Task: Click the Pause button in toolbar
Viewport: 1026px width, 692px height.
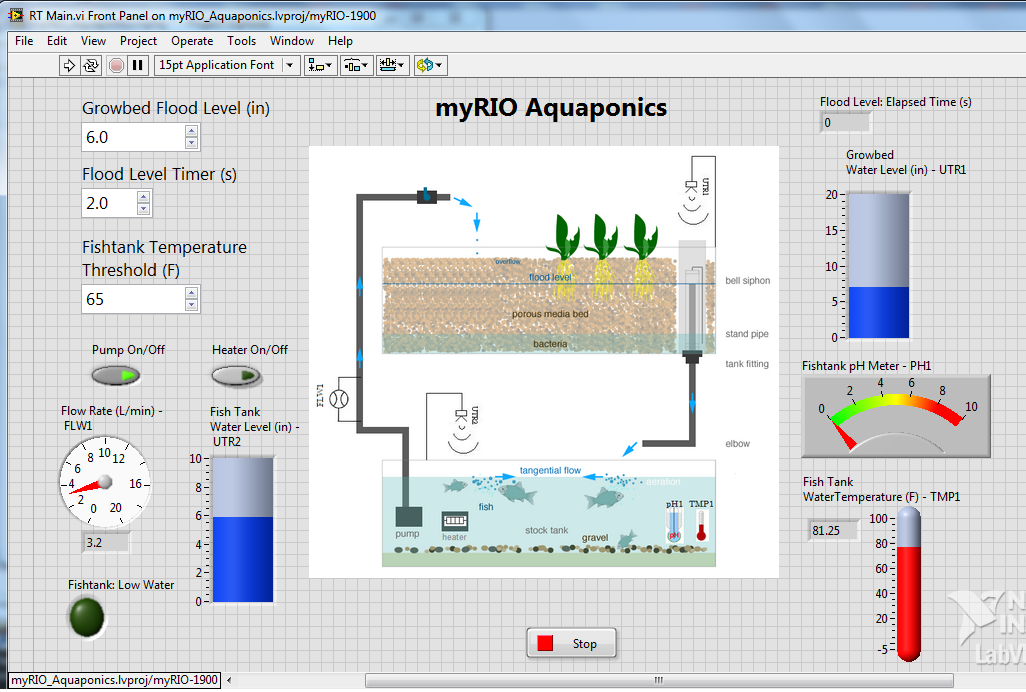Action: point(138,65)
